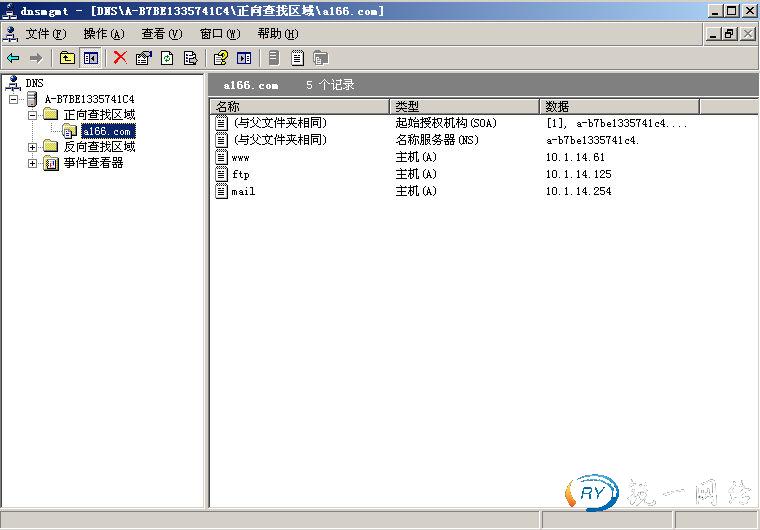
Task: Open Properties via the toolbar icon
Action: [x=143, y=58]
